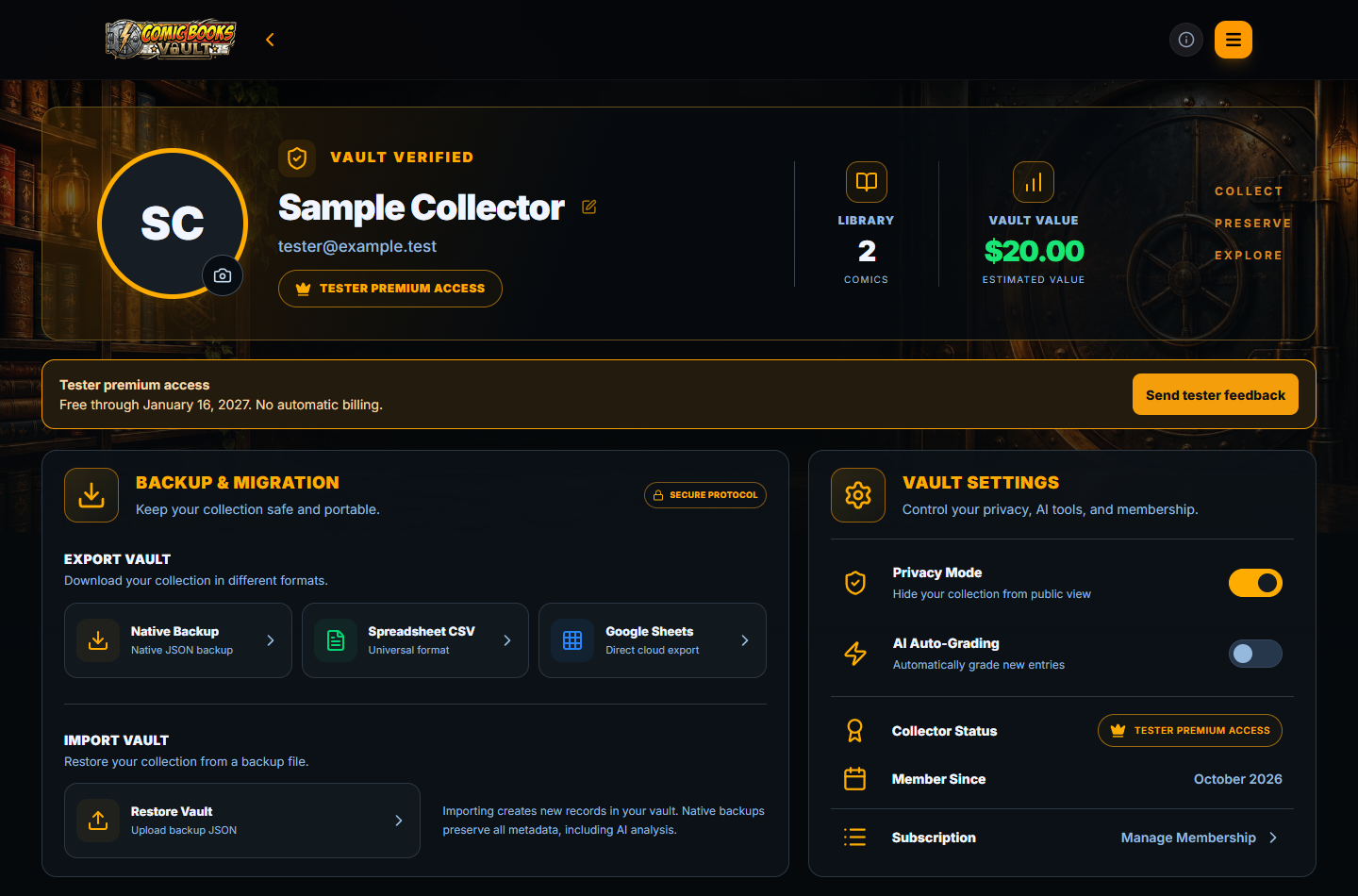Click the Member Since calendar icon
1358x896 pixels.
855,779
